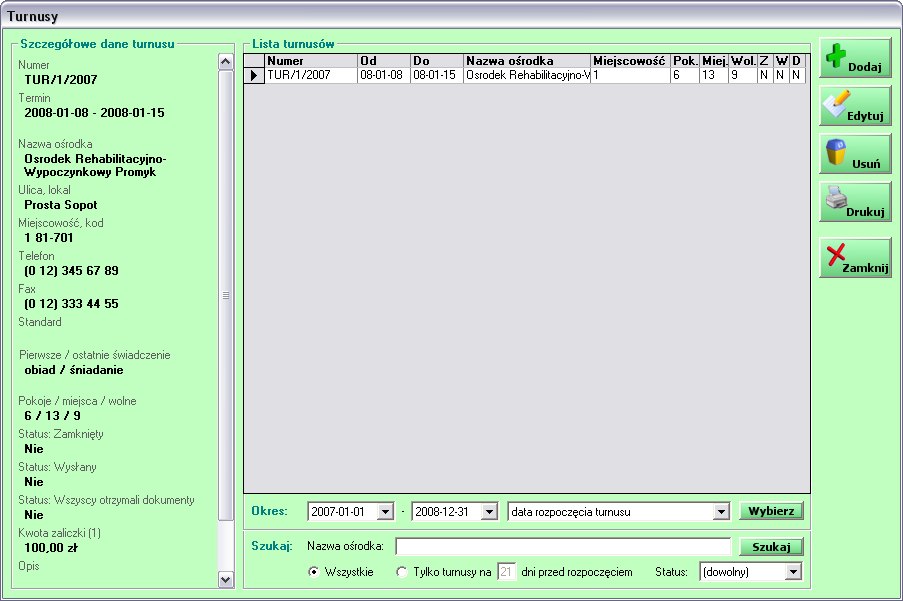Image resolution: width=903 pixels, height=601 pixels.
Task: Click the red X Zamknij icon
Action: click(837, 256)
